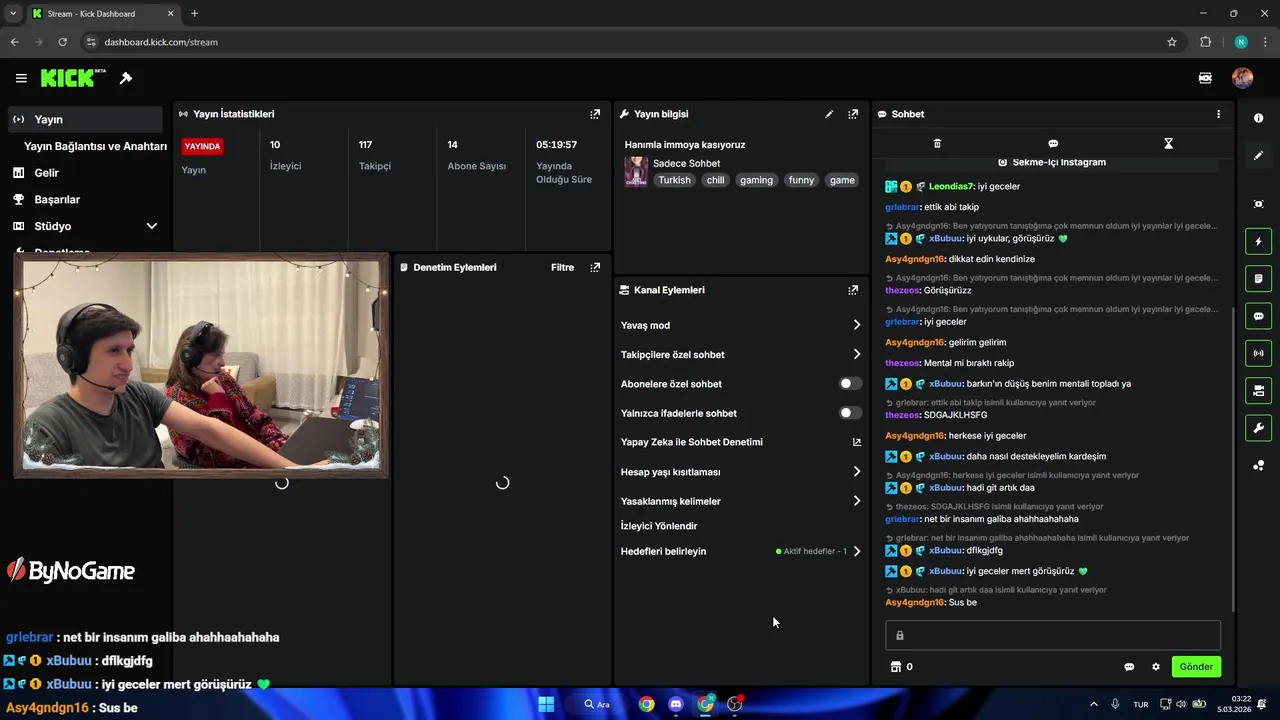Click the capture frame icon in right sidebar

click(x=1258, y=204)
